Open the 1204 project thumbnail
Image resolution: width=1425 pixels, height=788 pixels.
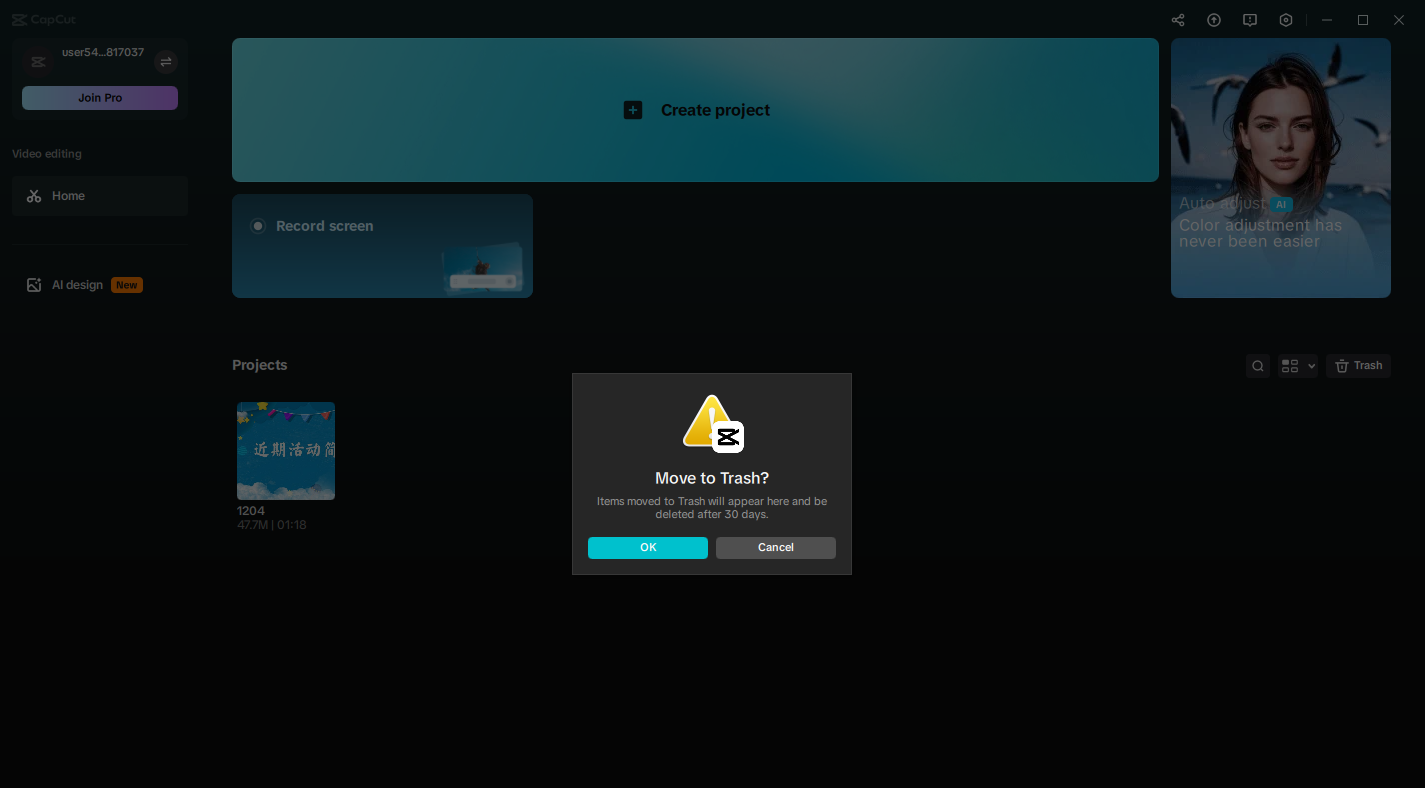tap(286, 451)
